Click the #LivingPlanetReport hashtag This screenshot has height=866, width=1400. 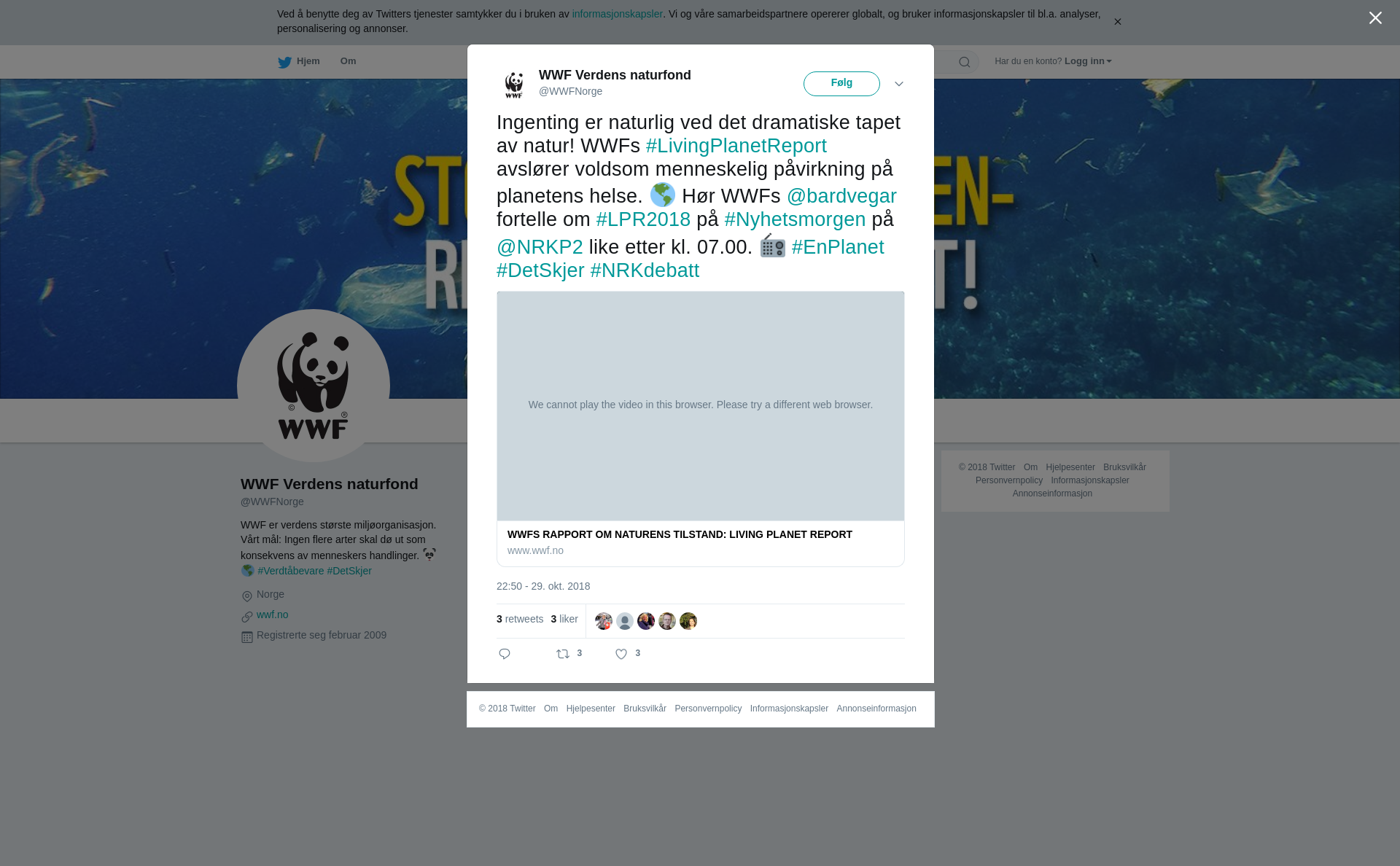click(736, 146)
